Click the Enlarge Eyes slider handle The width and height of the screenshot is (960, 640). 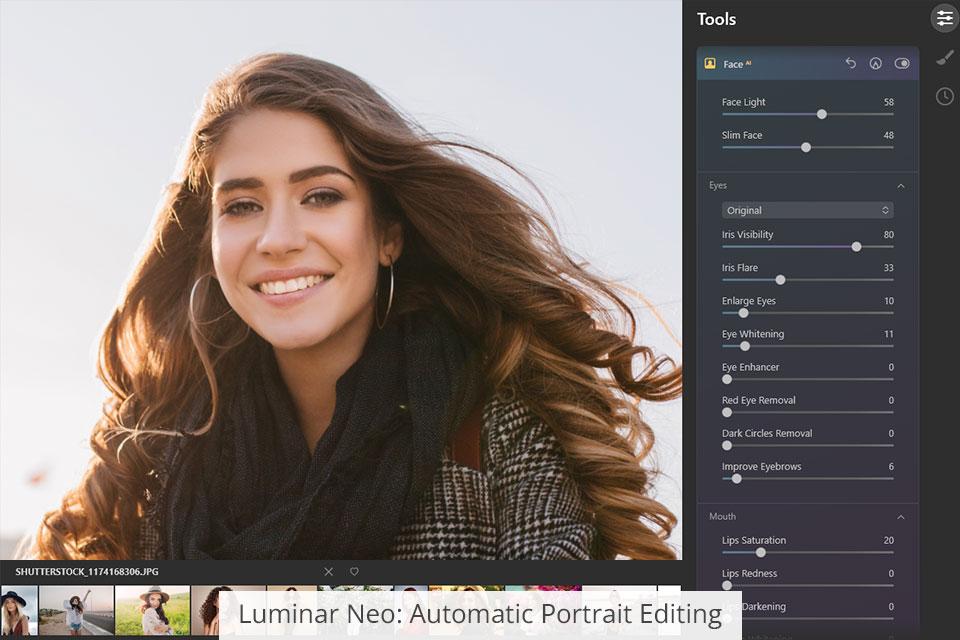[x=743, y=312]
